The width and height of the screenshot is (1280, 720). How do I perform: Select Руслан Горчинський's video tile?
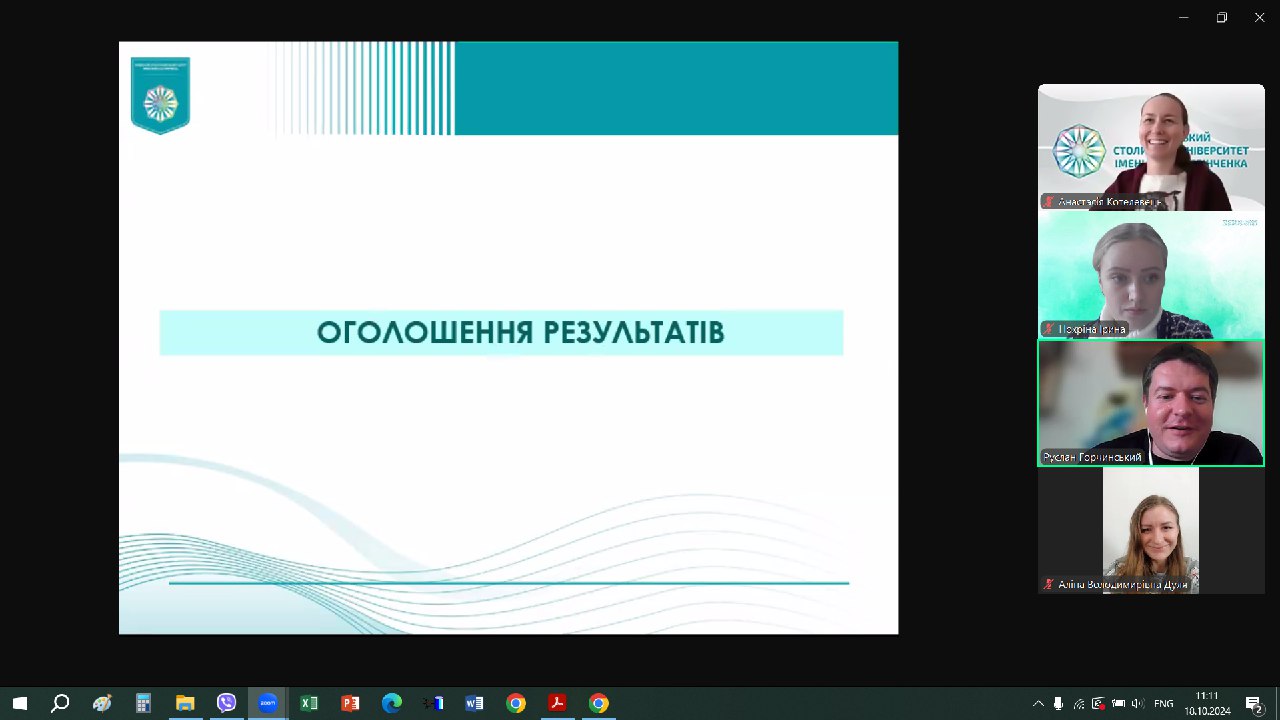pyautogui.click(x=1150, y=403)
